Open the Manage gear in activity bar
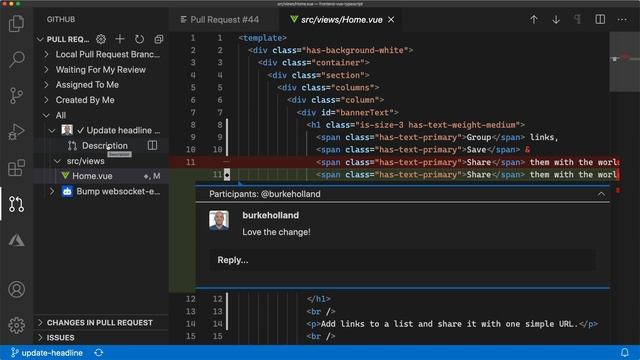The height and width of the screenshot is (360, 640). tap(16, 325)
